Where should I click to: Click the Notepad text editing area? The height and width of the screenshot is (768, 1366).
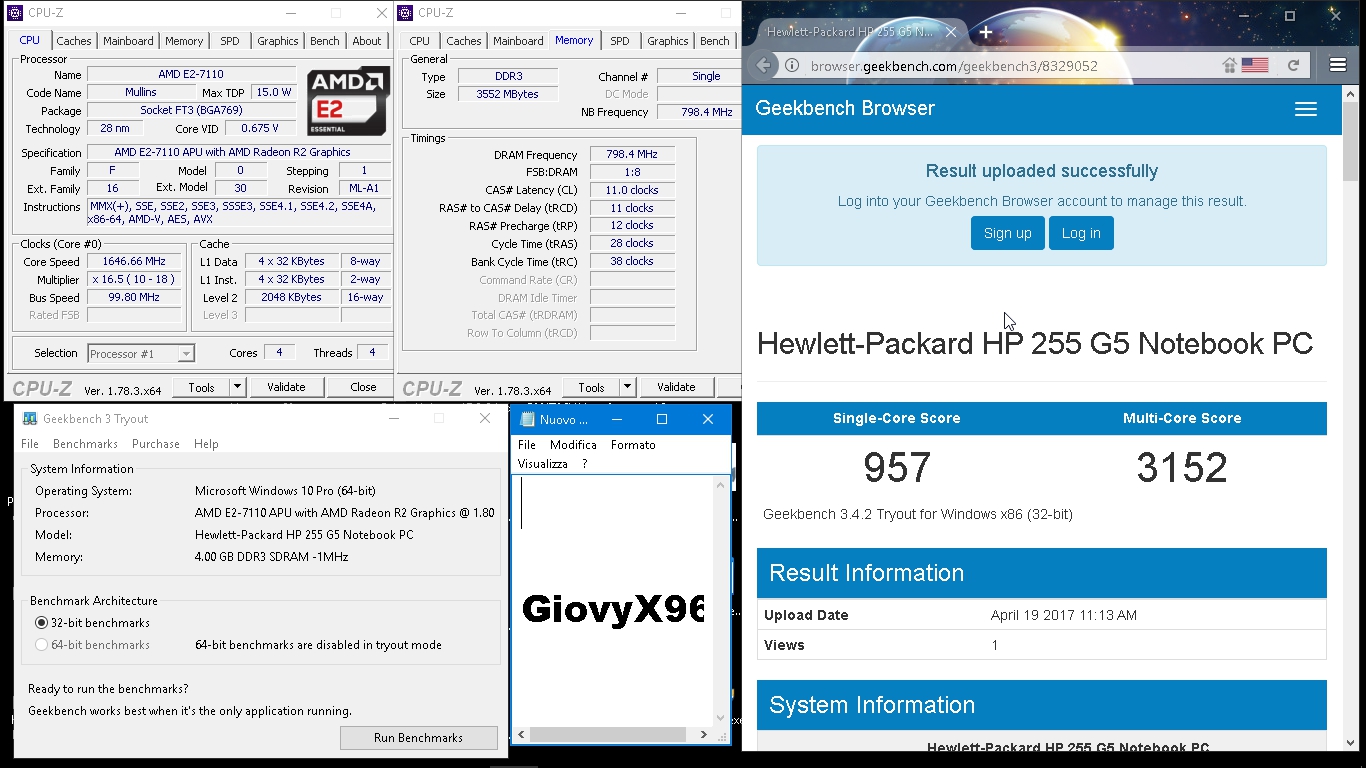tap(613, 600)
